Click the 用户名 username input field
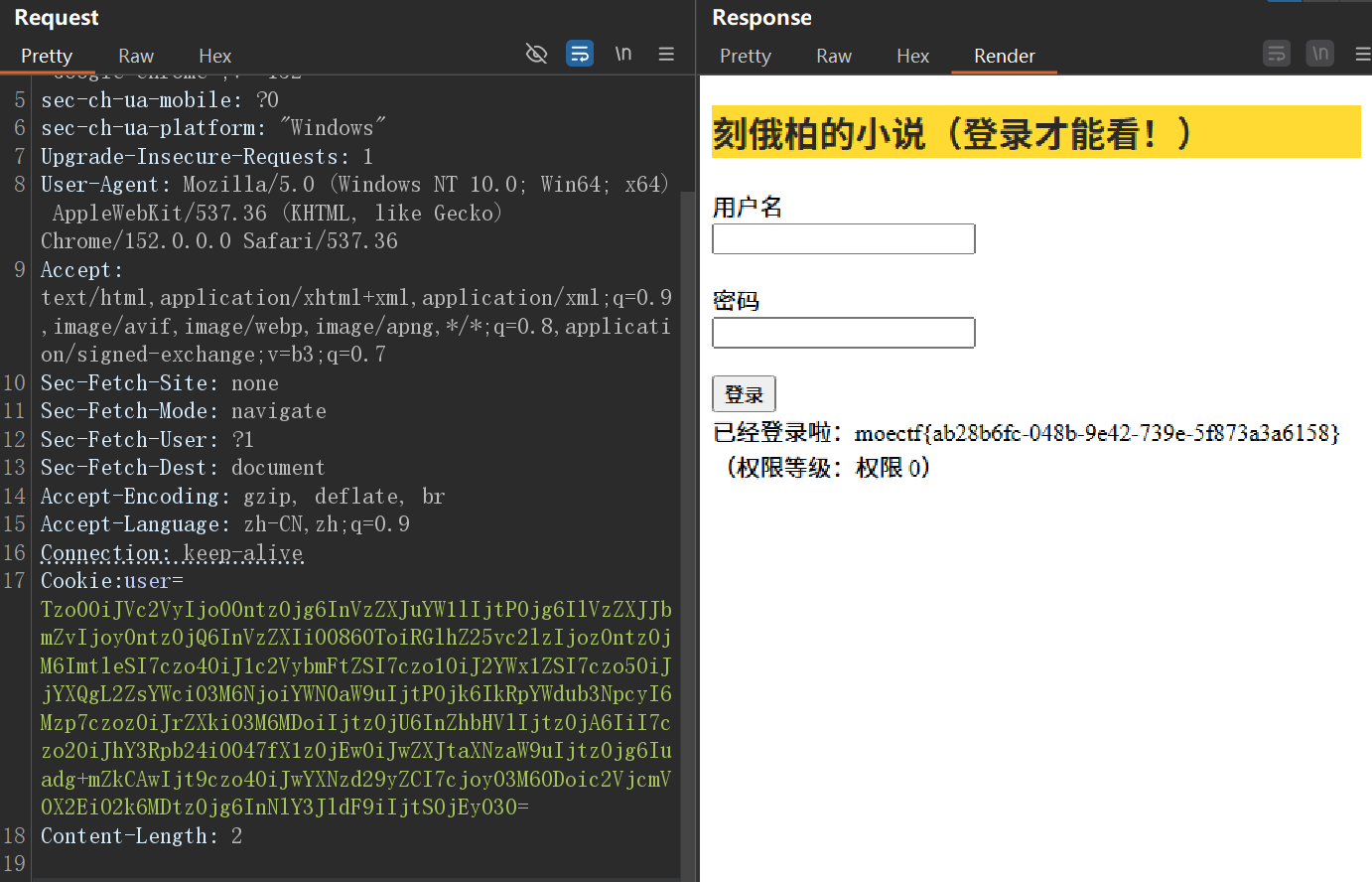Screen dimensions: 1372x882 (x=844, y=238)
